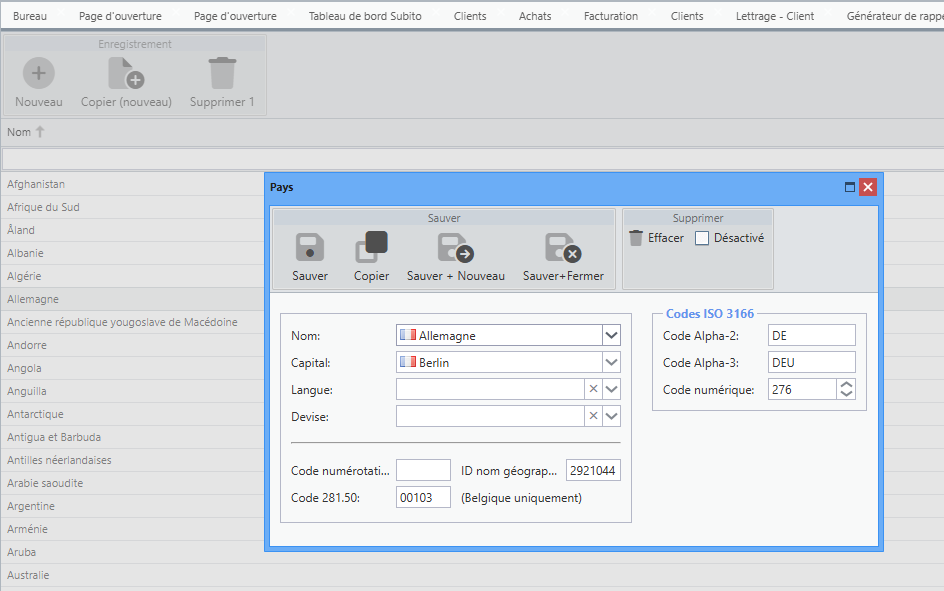Select Angola in the list
This screenshot has width=944, height=591.
(25, 368)
